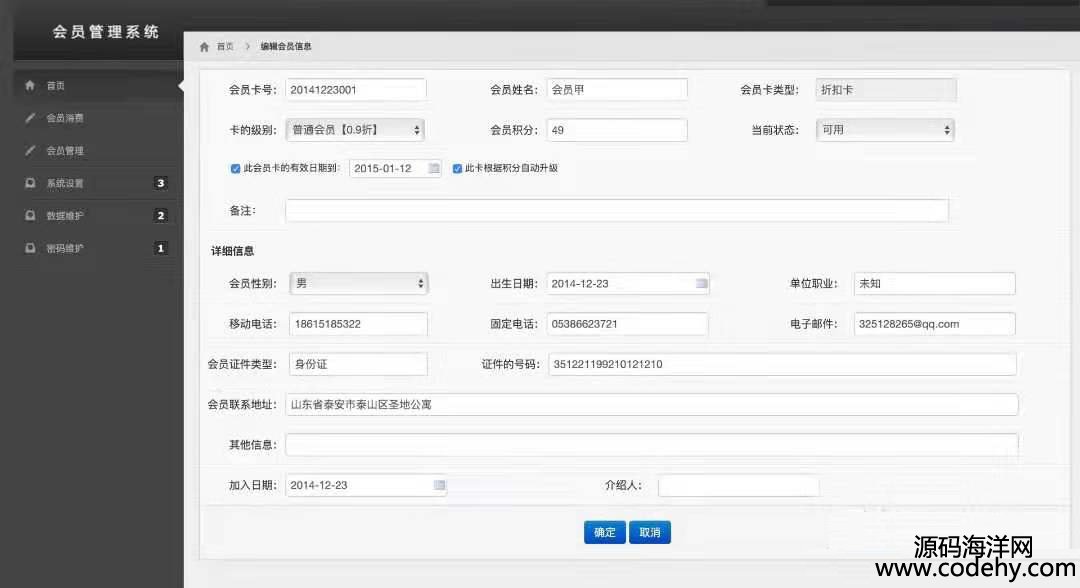1080x588 pixels.
Task: Click the 会员联系地址 input field
Action: point(652,404)
